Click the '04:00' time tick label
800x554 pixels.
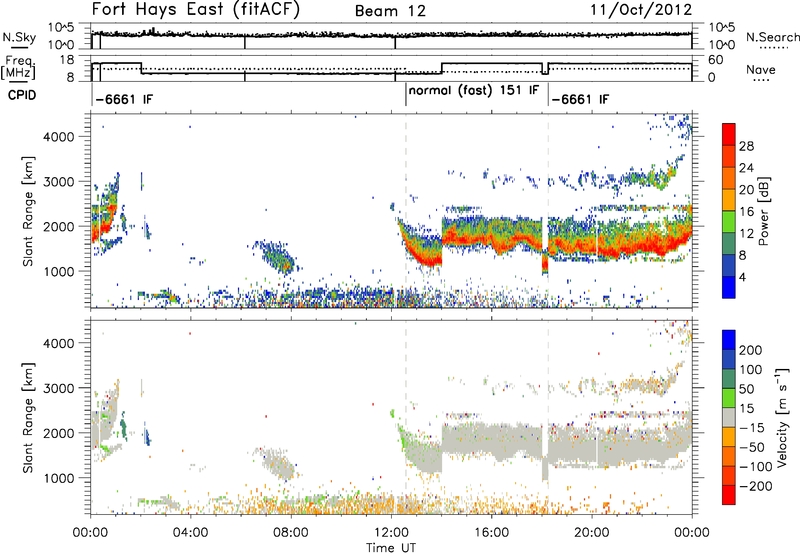pyautogui.click(x=190, y=533)
